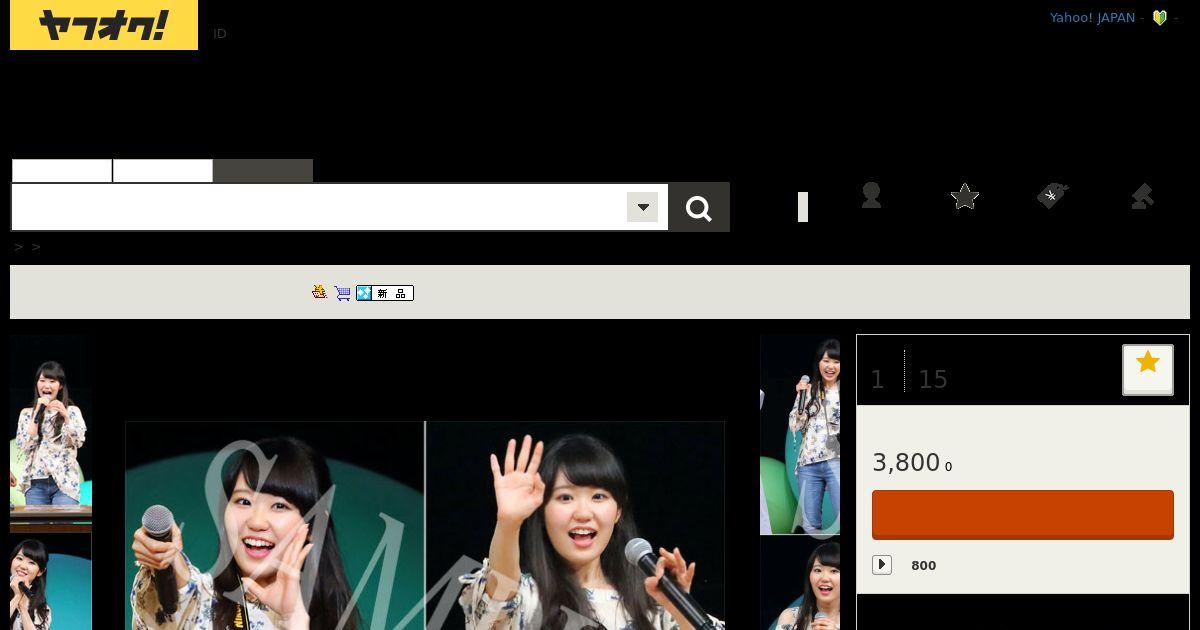Open the large main product photo
This screenshot has height=630, width=1200.
(x=425, y=526)
